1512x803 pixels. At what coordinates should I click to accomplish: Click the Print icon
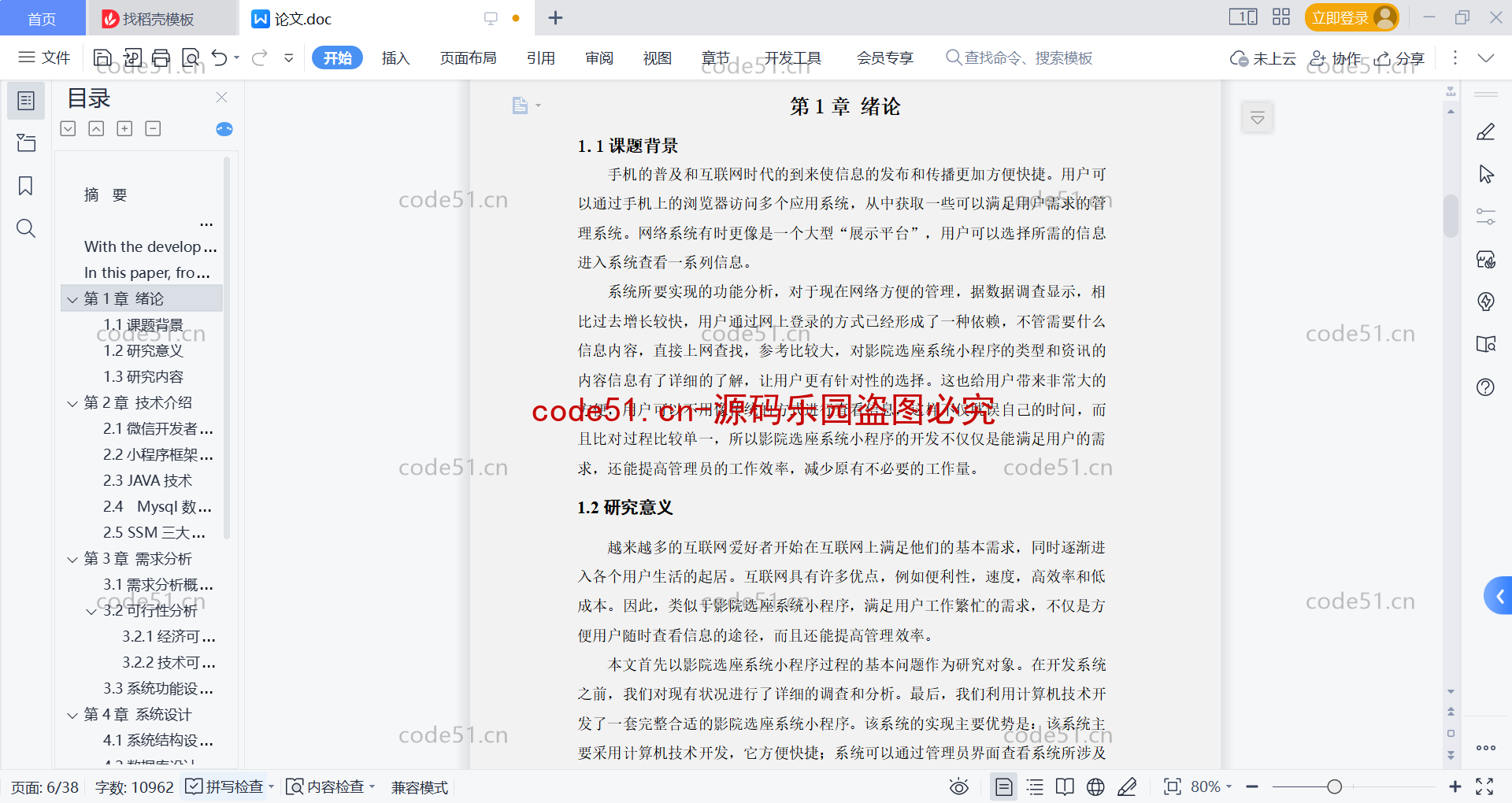click(161, 57)
